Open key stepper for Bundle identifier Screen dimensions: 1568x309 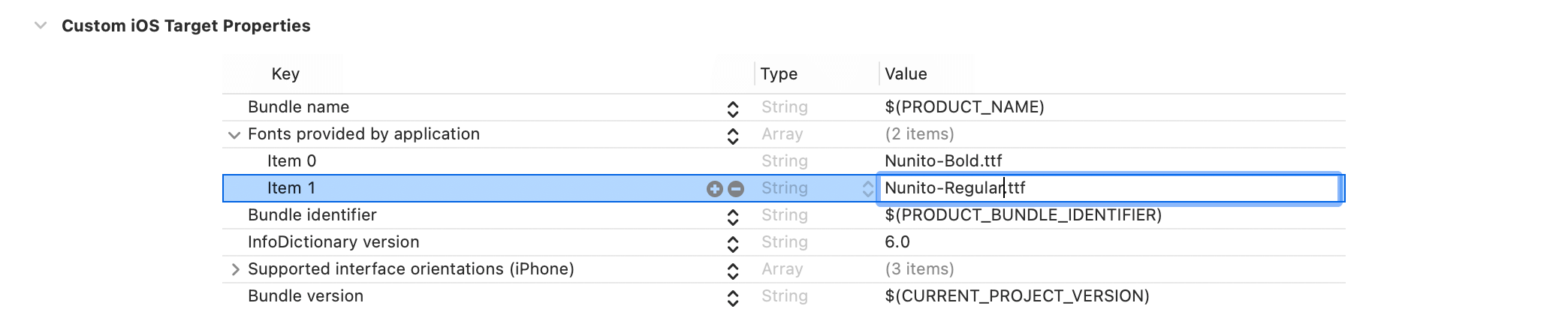(733, 217)
